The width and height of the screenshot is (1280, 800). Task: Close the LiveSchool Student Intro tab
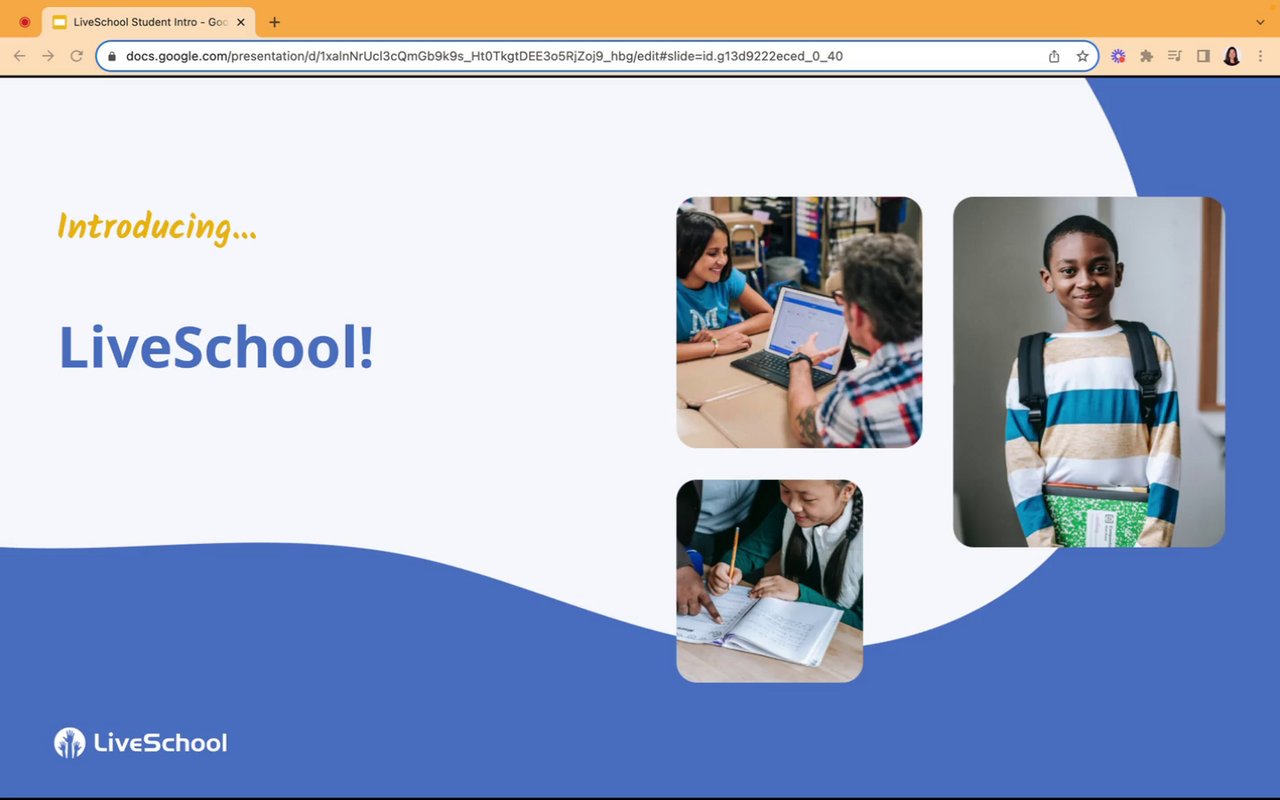pos(241,22)
